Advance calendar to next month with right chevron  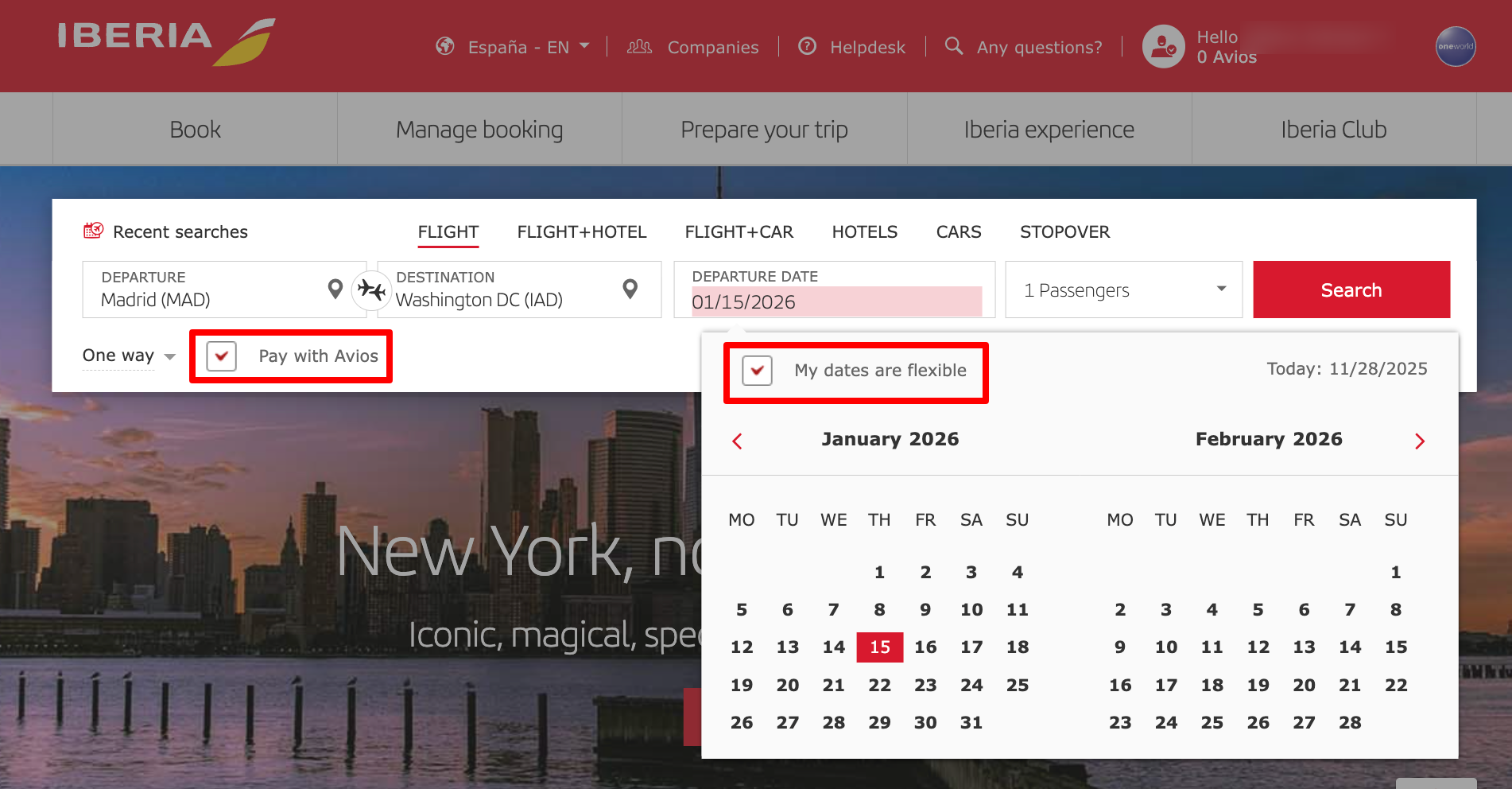(x=1420, y=441)
